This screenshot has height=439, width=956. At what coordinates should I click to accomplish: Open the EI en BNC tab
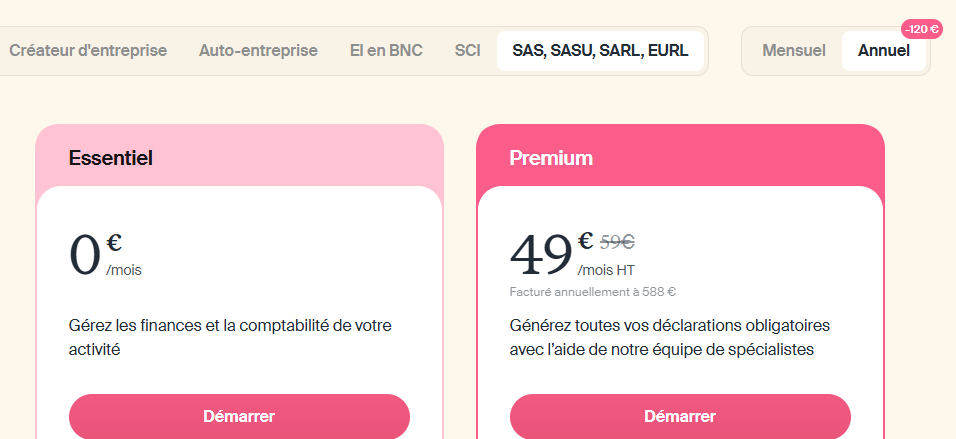(386, 50)
